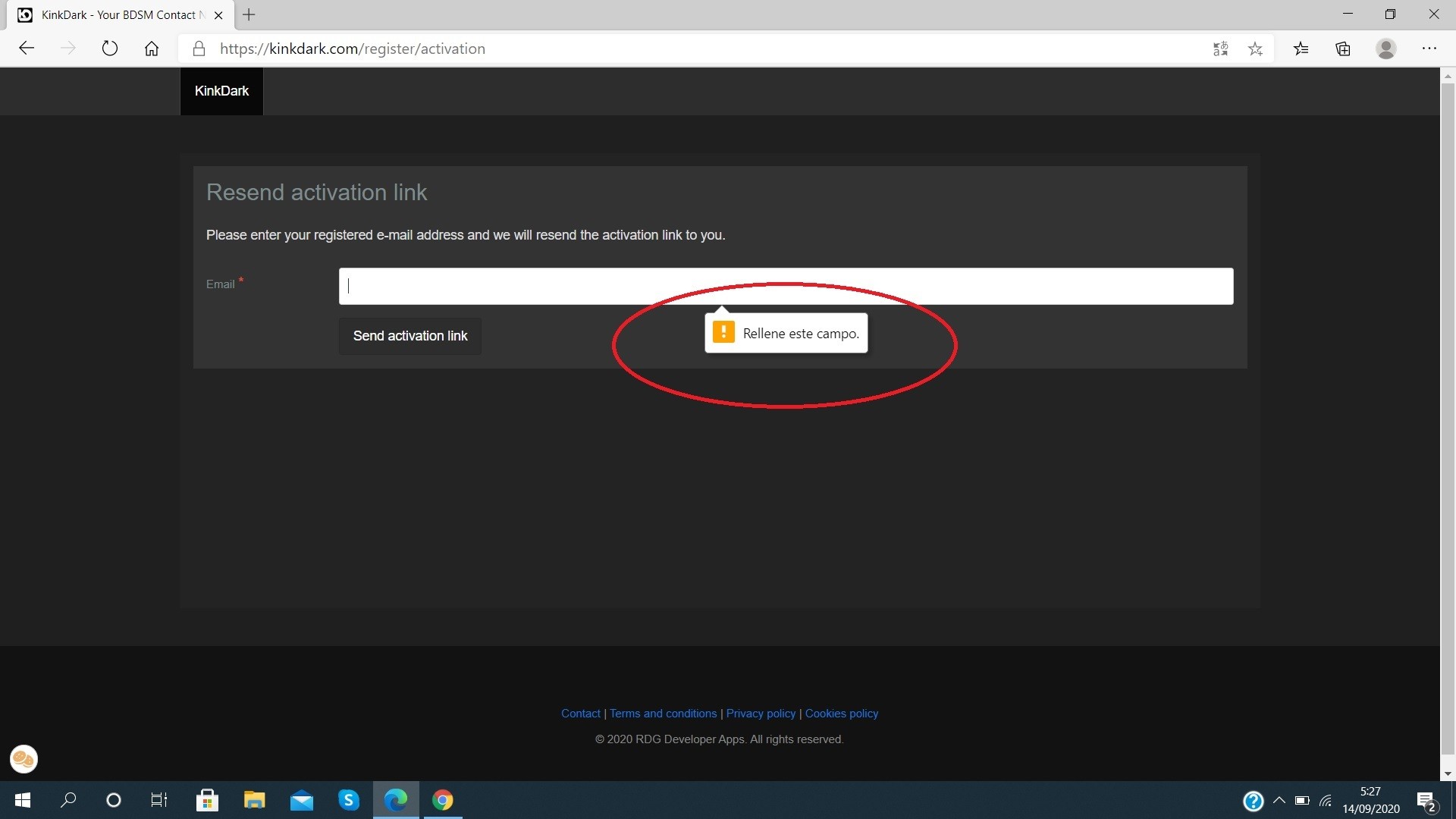The width and height of the screenshot is (1456, 819).
Task: Click into the Email input field
Action: coord(786,286)
